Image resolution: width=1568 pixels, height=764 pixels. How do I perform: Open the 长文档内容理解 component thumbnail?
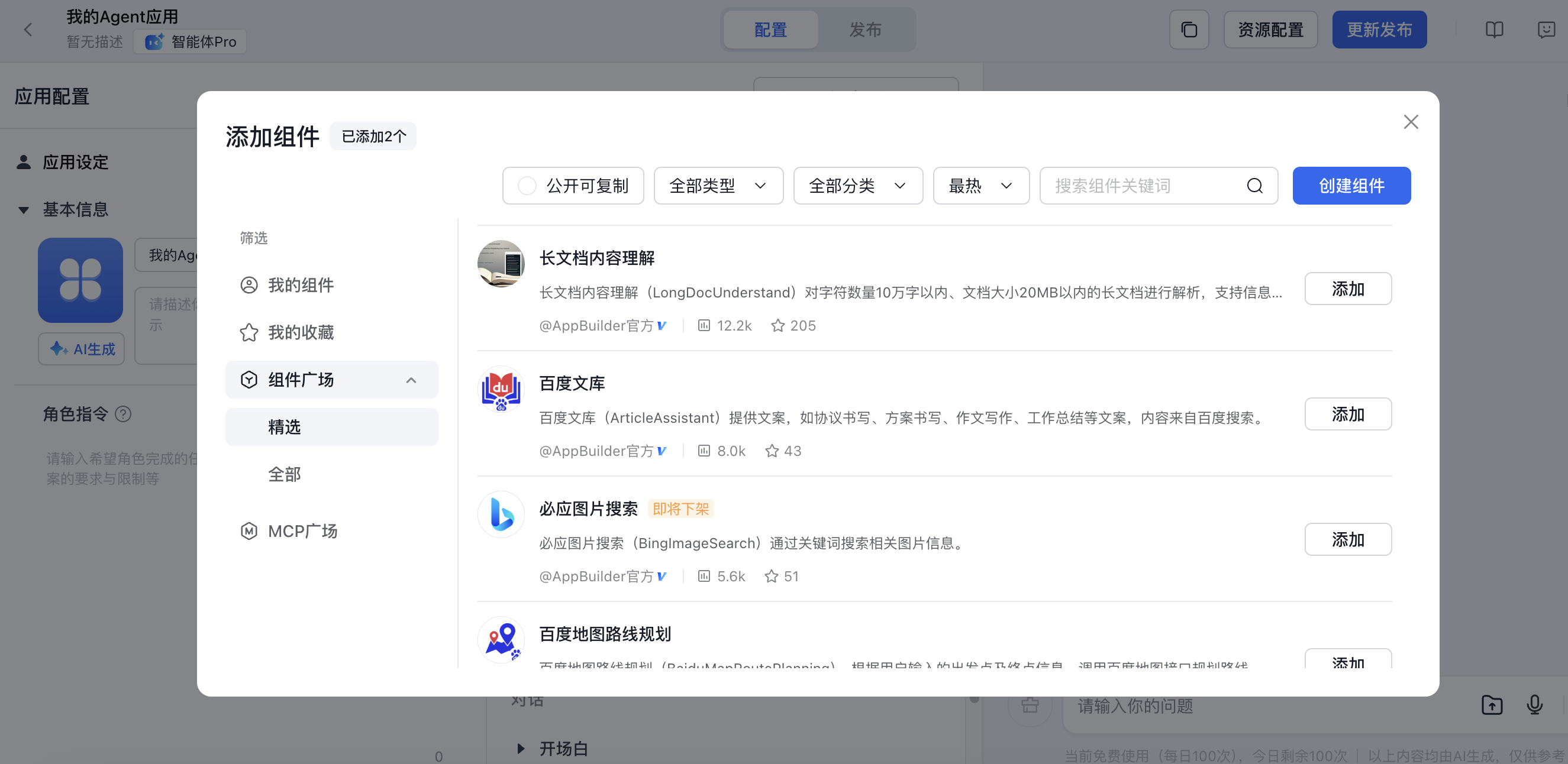point(501,263)
